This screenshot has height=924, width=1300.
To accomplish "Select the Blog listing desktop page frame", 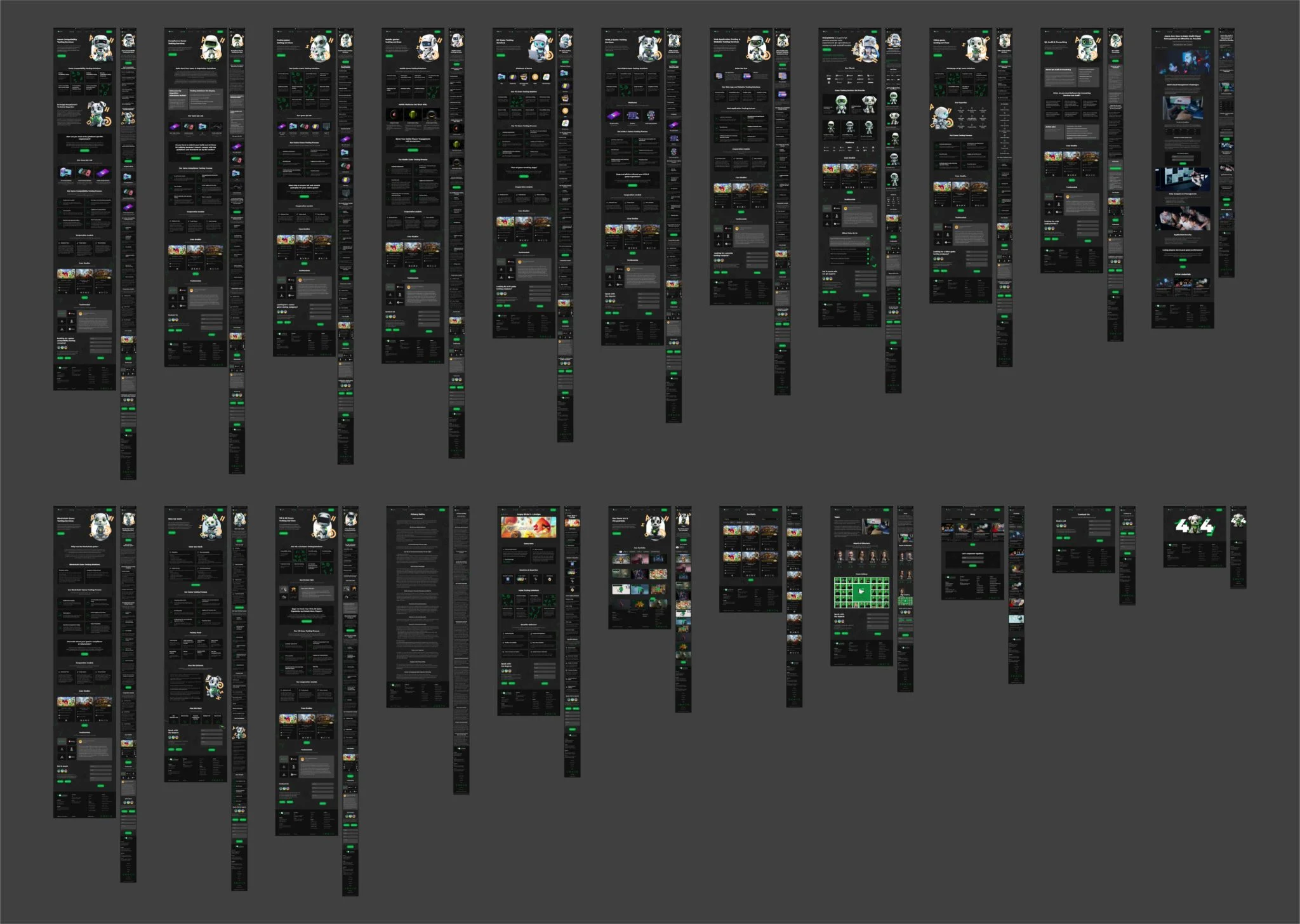I will point(972,552).
